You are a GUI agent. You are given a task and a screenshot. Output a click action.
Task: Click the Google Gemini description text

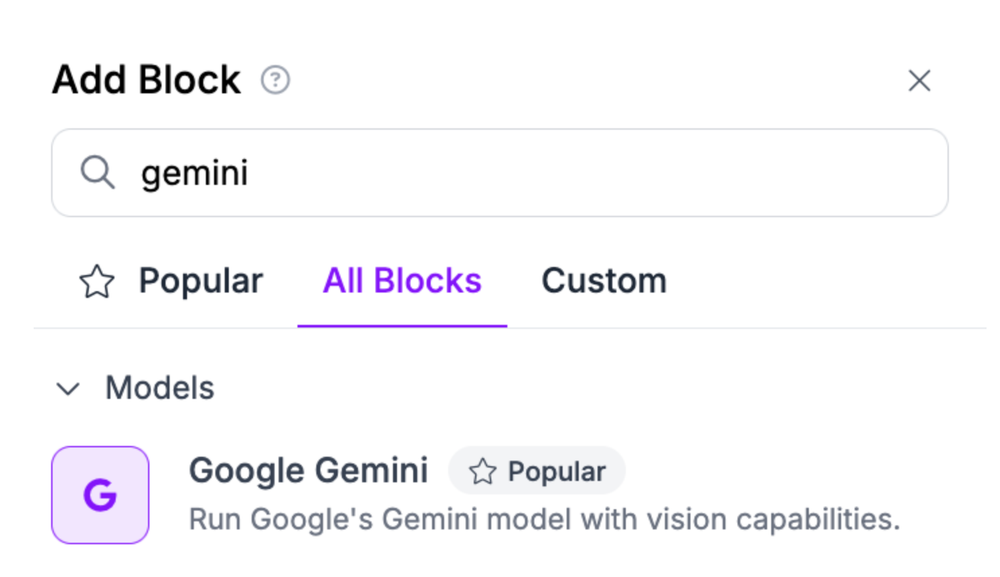coord(546,519)
